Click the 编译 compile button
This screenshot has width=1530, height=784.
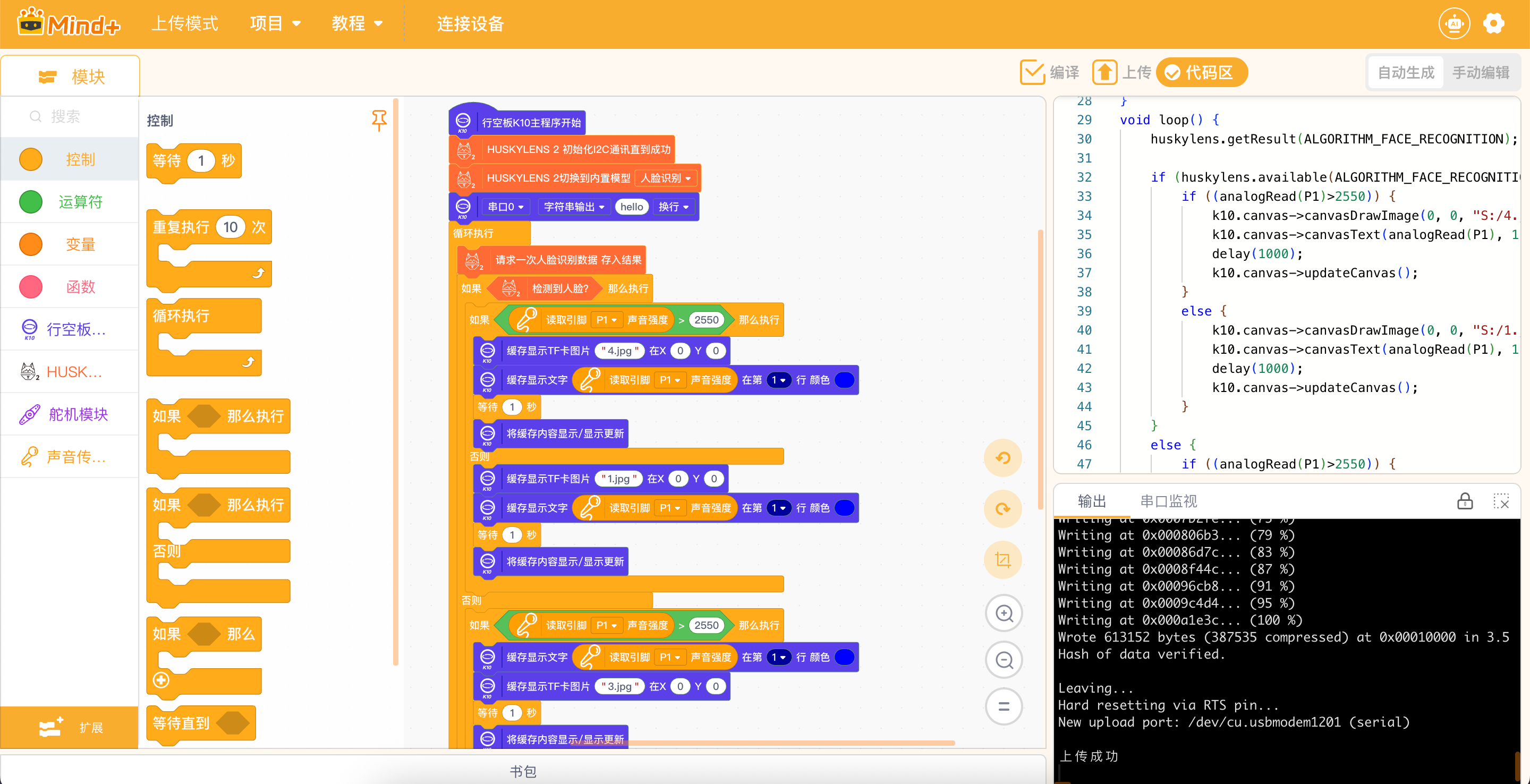(1050, 72)
